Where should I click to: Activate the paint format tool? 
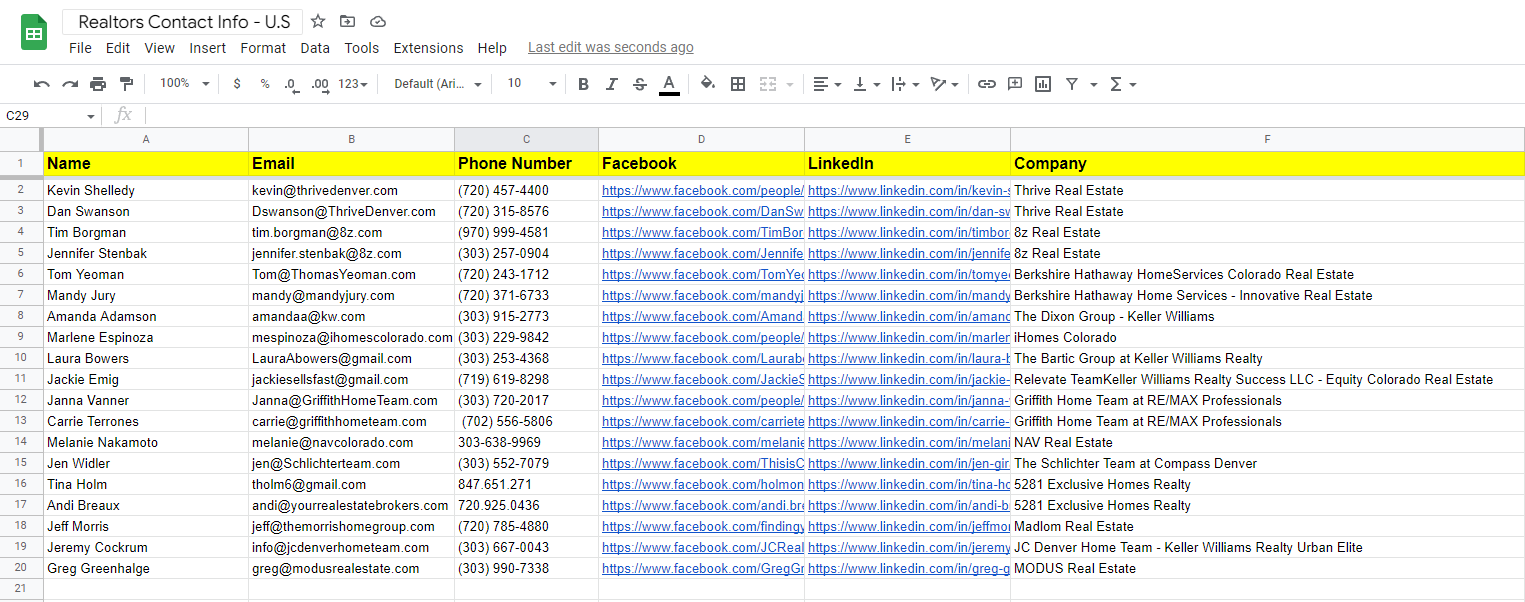point(126,84)
